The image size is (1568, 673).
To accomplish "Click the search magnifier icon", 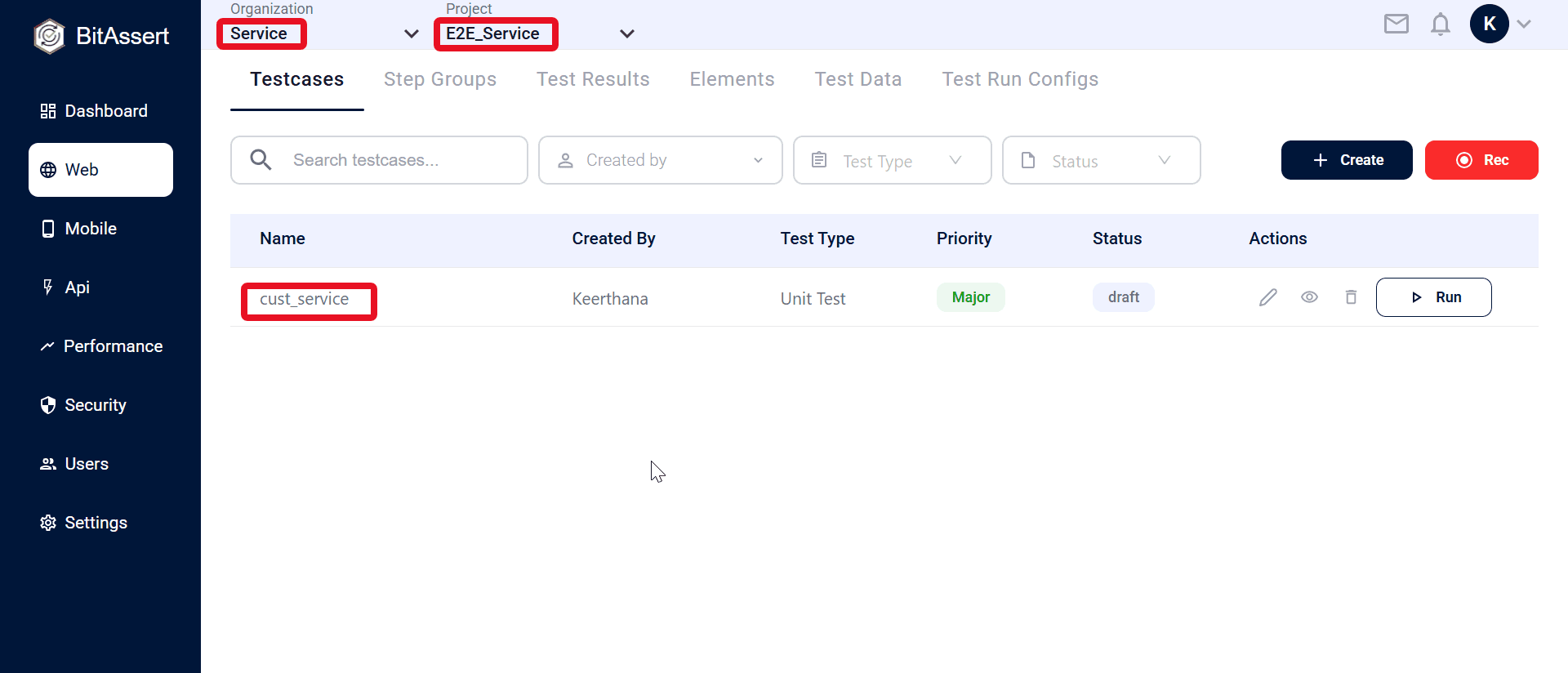I will tap(261, 160).
